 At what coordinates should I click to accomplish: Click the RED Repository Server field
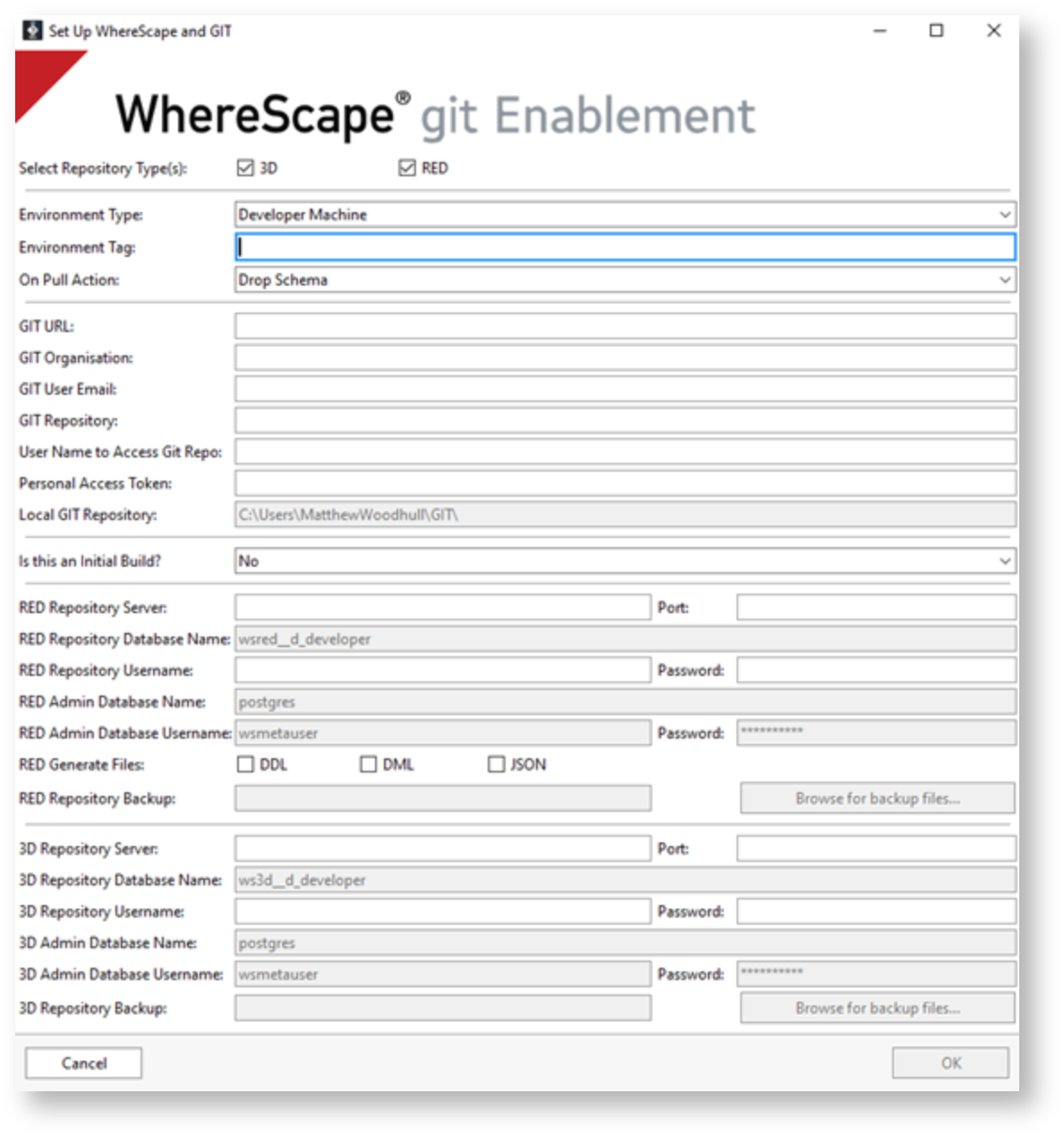[443, 608]
